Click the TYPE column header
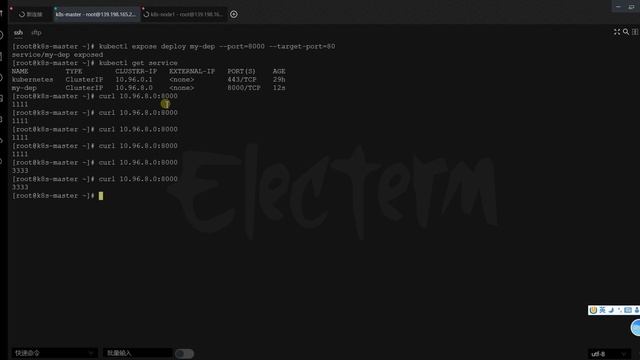The height and width of the screenshot is (360, 640). click(x=74, y=71)
